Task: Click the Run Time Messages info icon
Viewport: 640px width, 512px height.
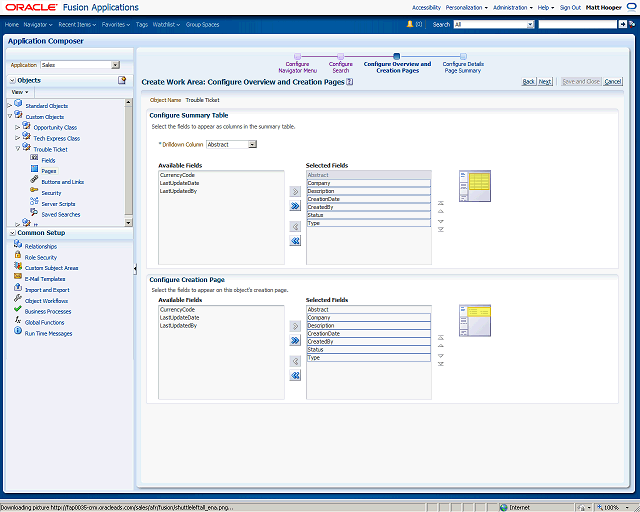Action: [x=18, y=331]
